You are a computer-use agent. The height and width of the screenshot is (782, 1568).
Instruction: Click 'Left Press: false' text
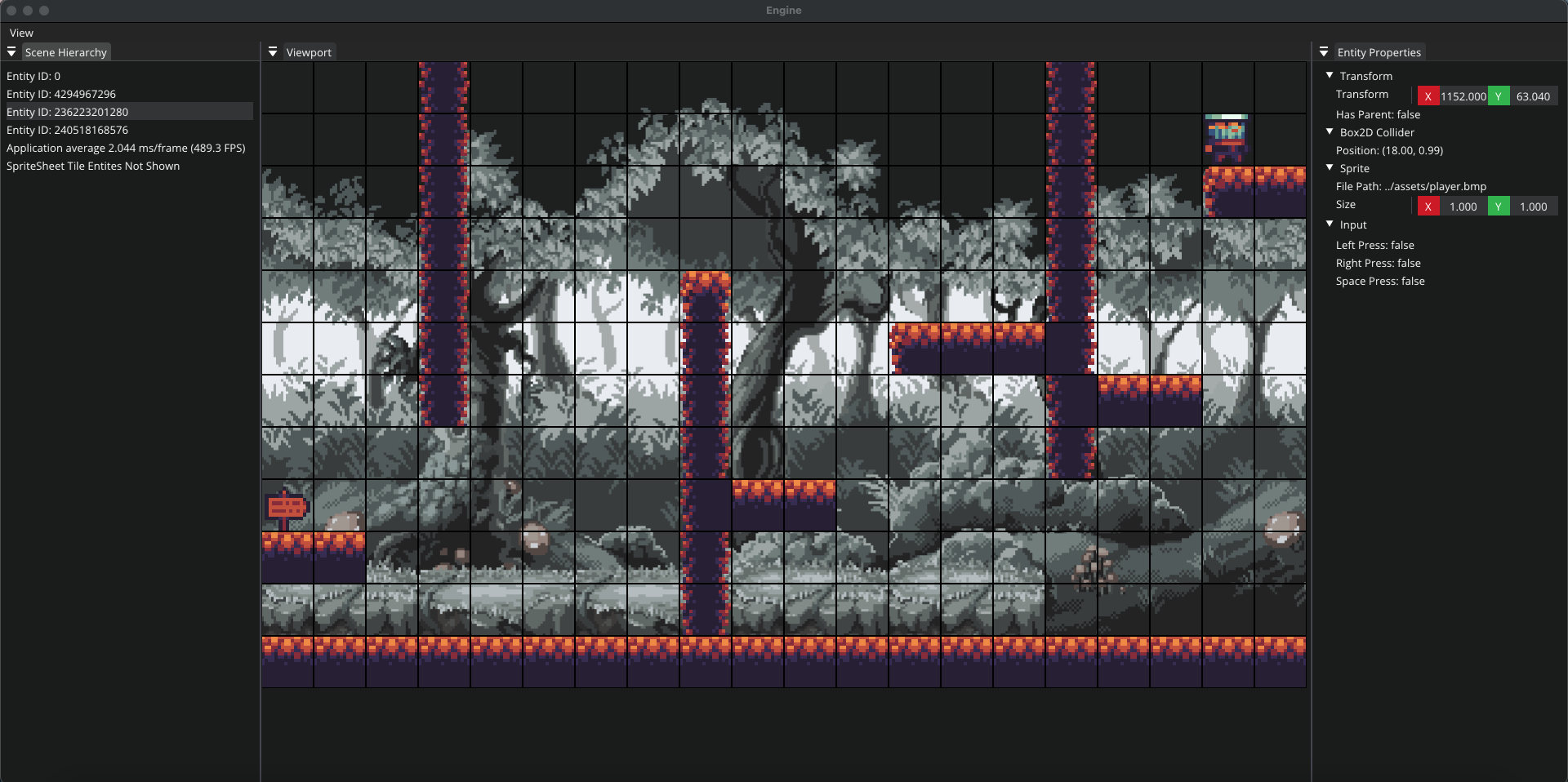1375,245
